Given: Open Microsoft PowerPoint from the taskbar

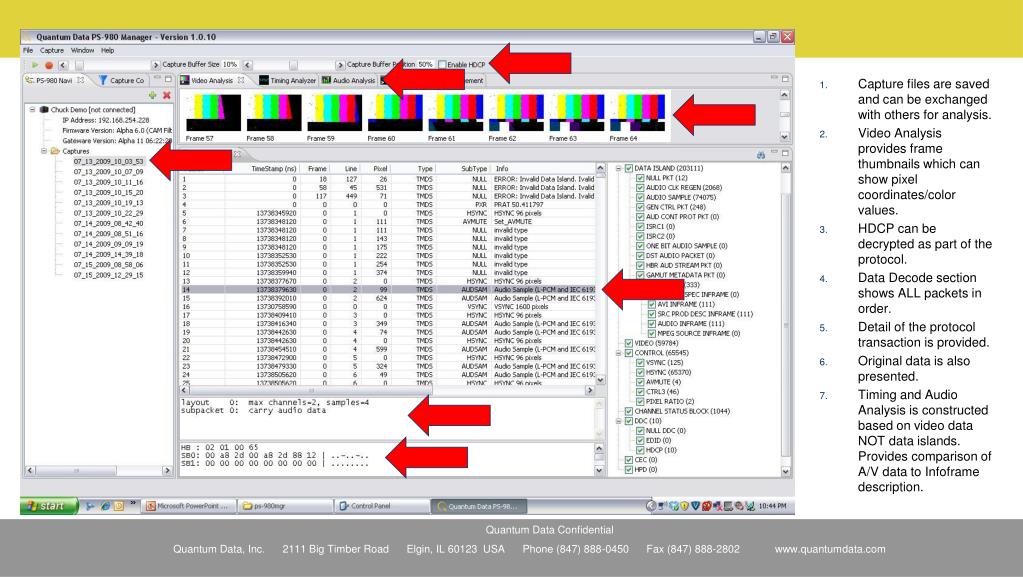Looking at the screenshot, I should [188, 506].
